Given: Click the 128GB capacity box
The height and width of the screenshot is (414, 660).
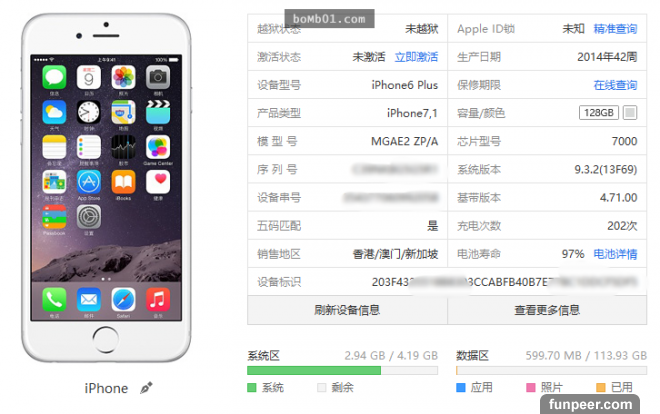Looking at the screenshot, I should [x=599, y=113].
